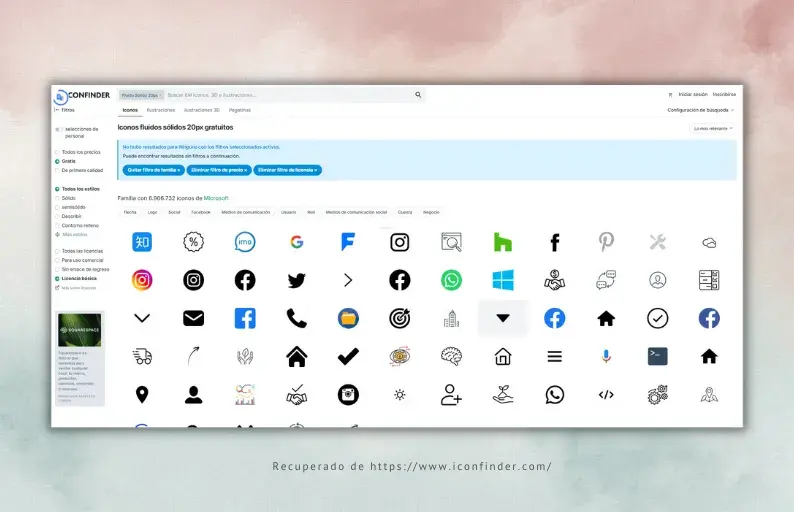Select the brain outline icon
This screenshot has height=512, width=794.
click(451, 357)
